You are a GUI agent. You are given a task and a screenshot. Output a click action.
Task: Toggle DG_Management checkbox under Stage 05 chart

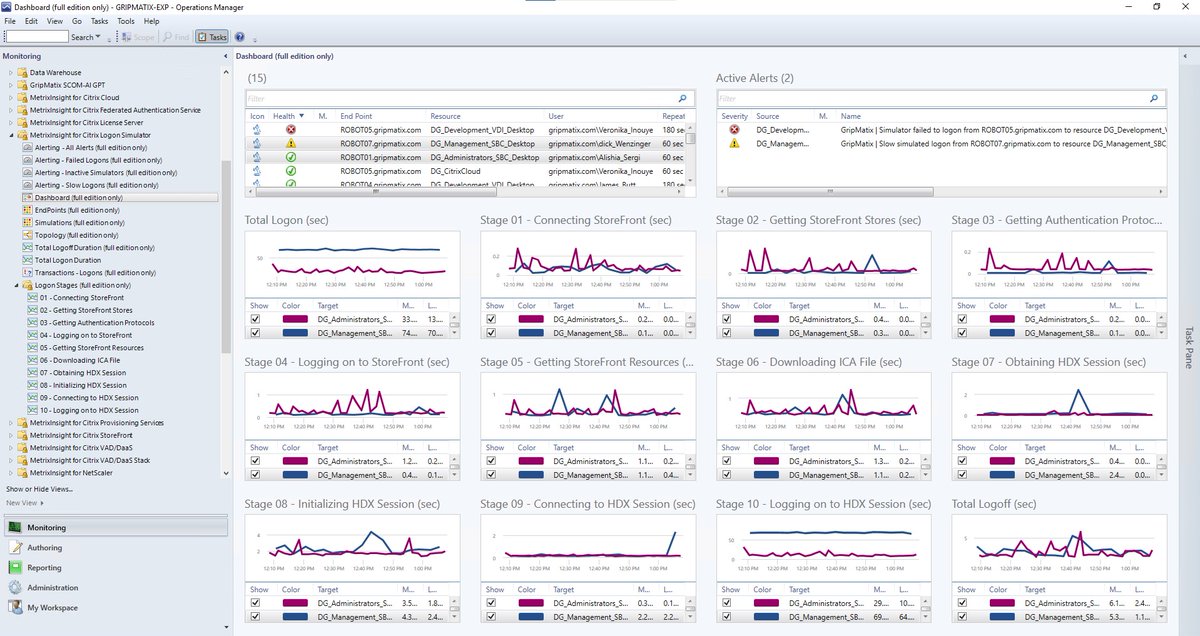pyautogui.click(x=490, y=475)
